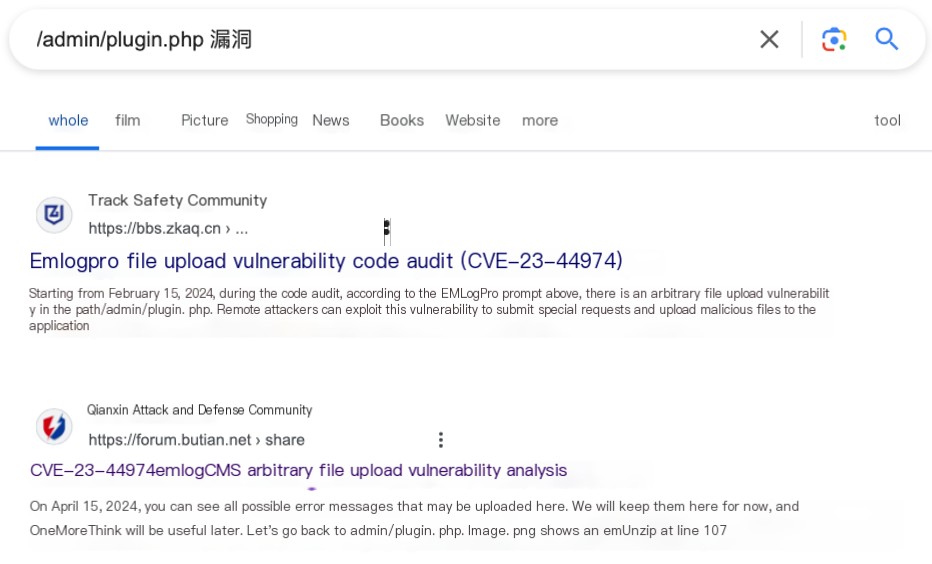This screenshot has width=932, height=564.
Task: Switch to the 'film' tab
Action: (128, 121)
